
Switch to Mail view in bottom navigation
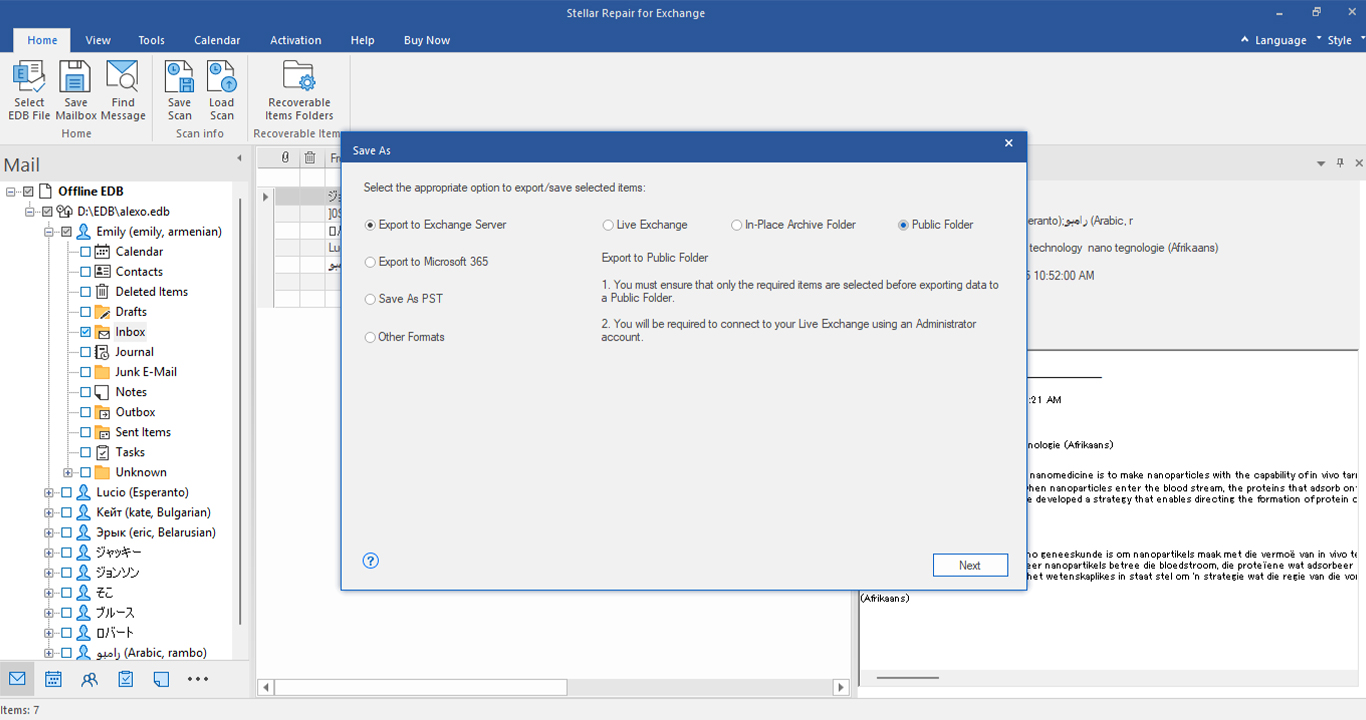pos(17,679)
